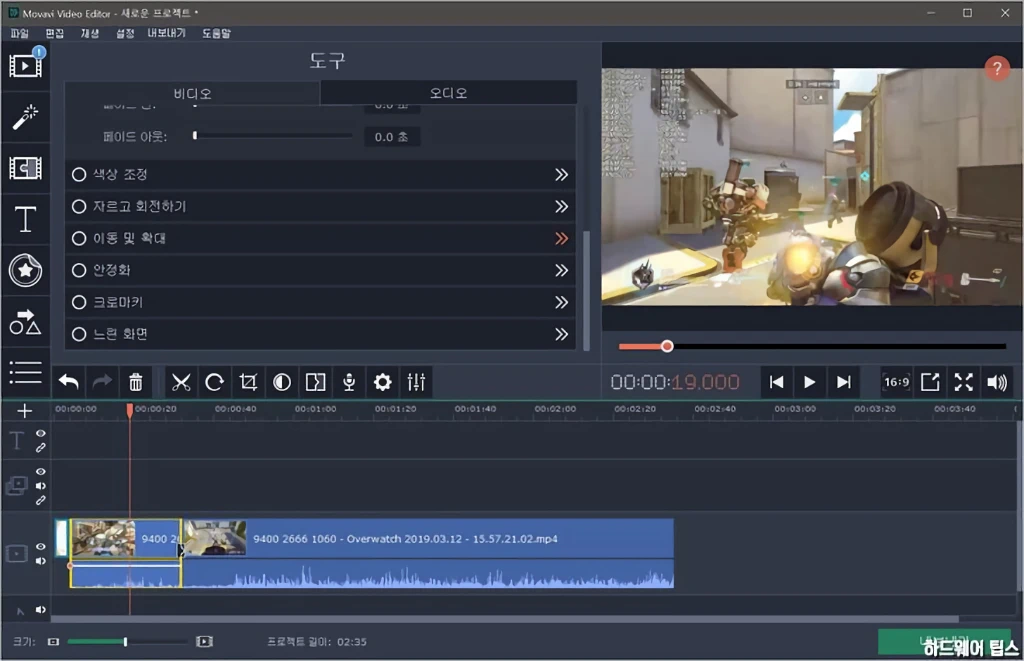Open the 파일 menu

pos(20,33)
